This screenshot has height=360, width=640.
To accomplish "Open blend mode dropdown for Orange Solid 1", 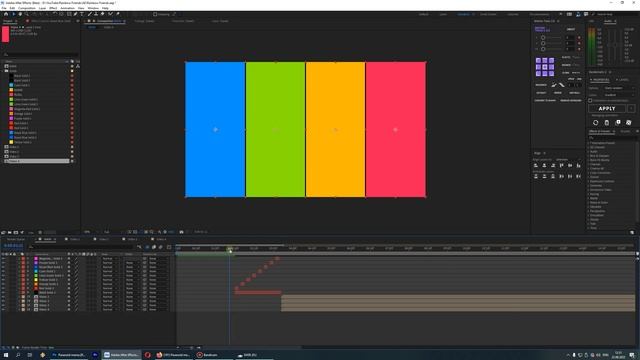I will pos(111,284).
